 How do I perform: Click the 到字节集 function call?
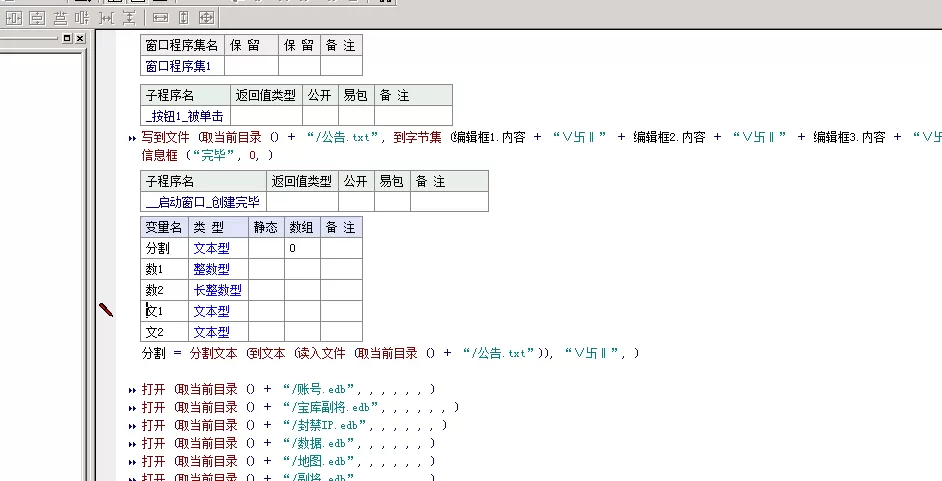click(418, 138)
